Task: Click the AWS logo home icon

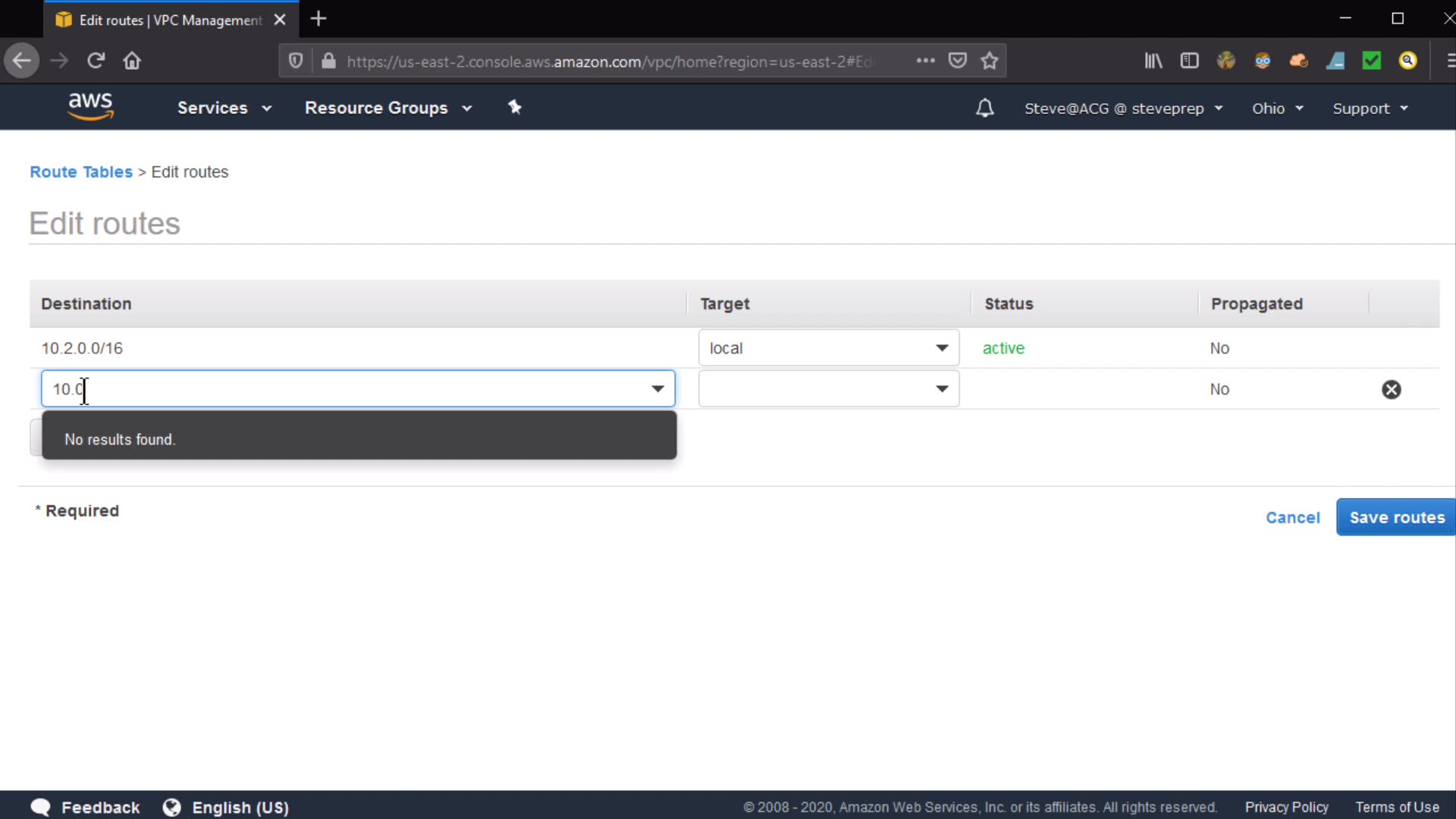Action: (90, 106)
